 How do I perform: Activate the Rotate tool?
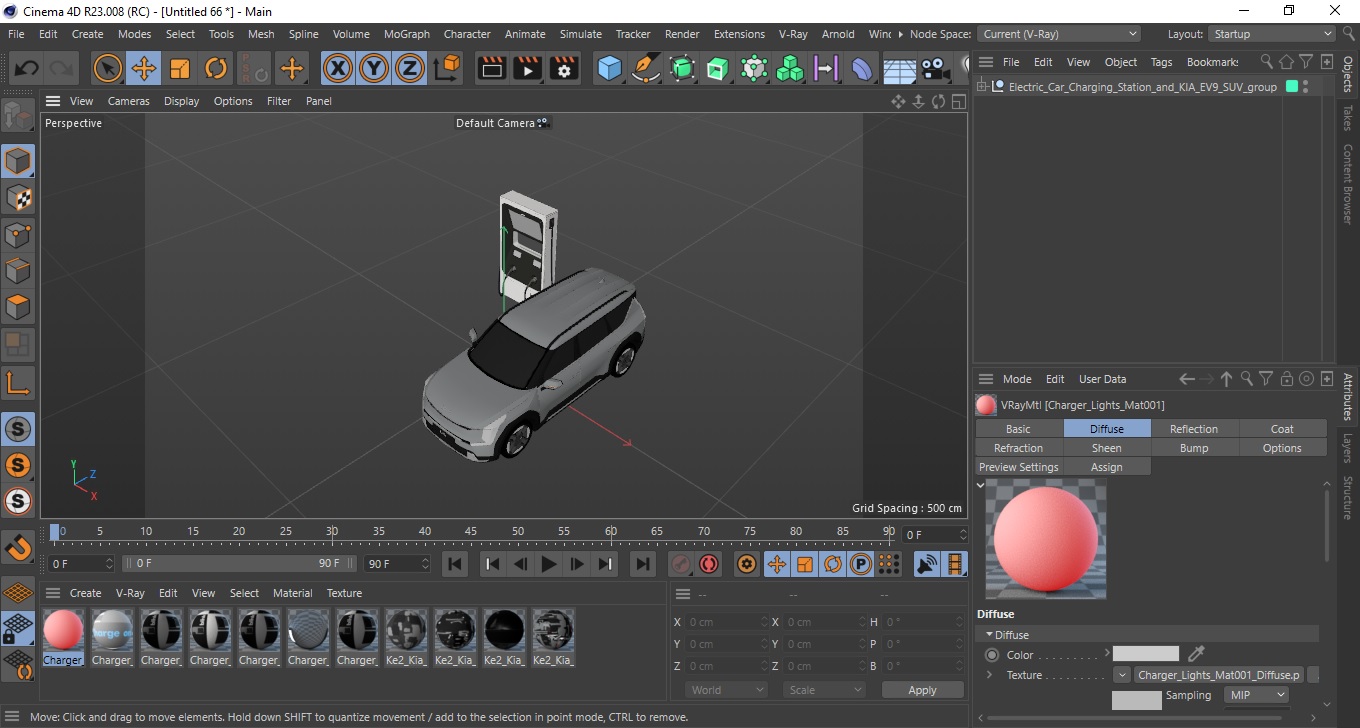point(216,69)
